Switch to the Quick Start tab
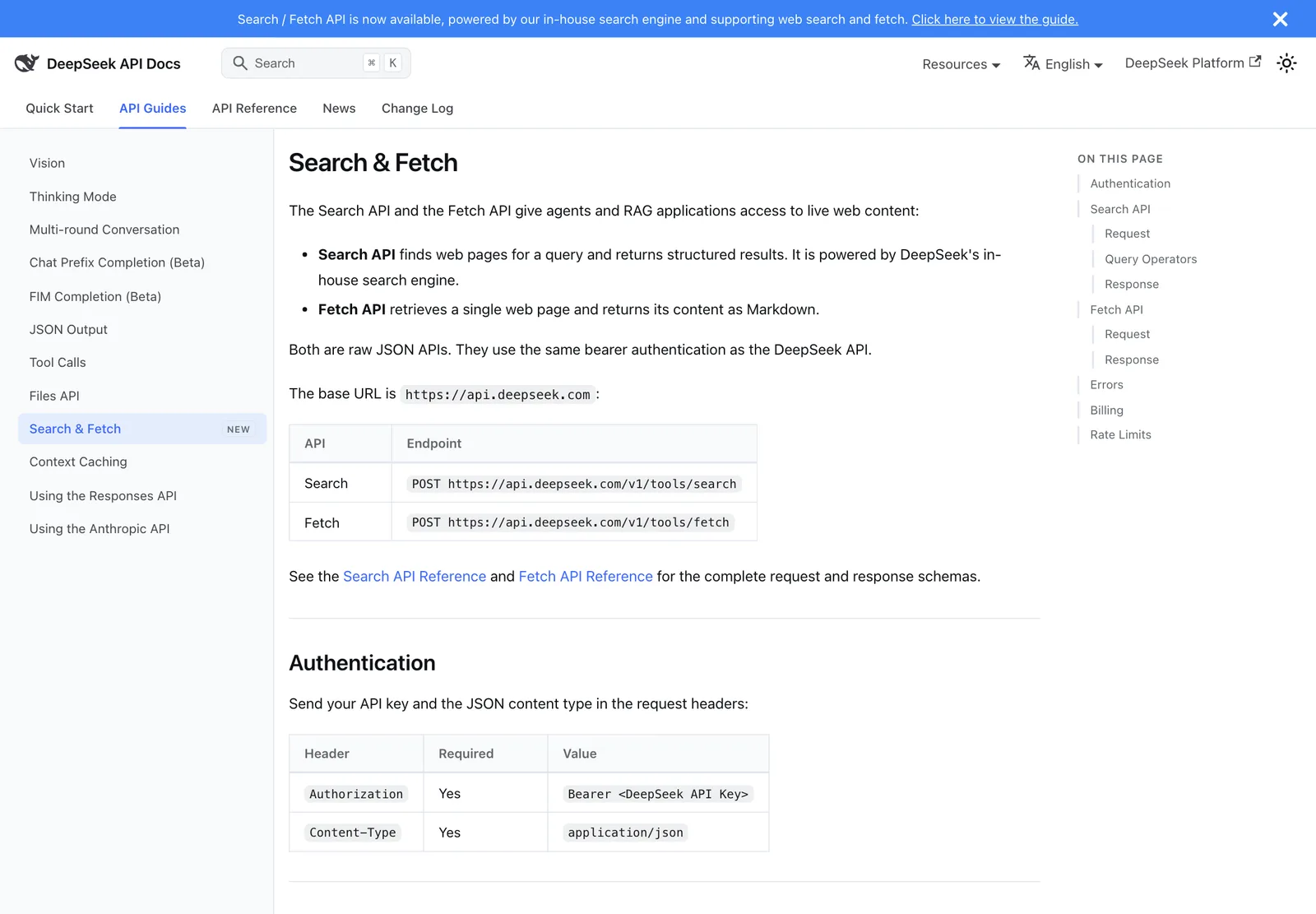The height and width of the screenshot is (914, 1316). tap(59, 109)
